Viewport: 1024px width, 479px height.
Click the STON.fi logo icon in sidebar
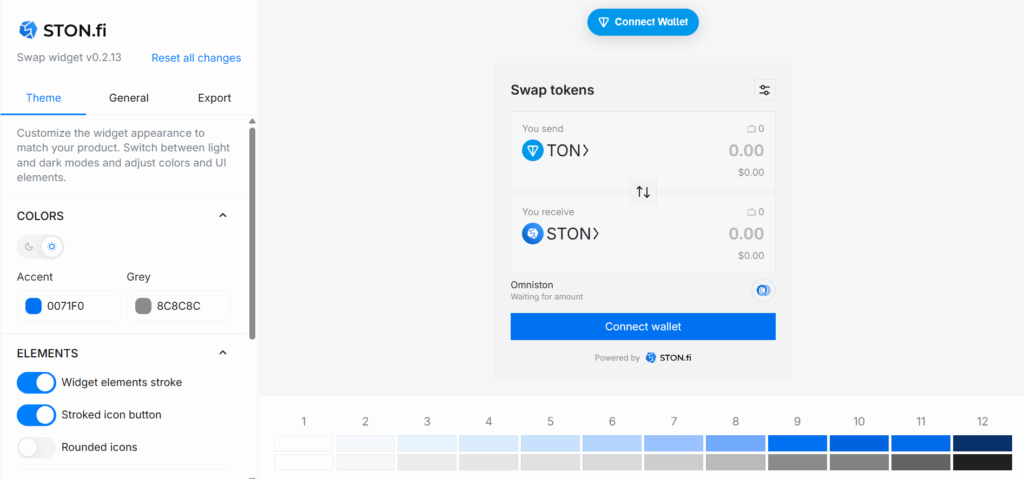click(x=28, y=30)
